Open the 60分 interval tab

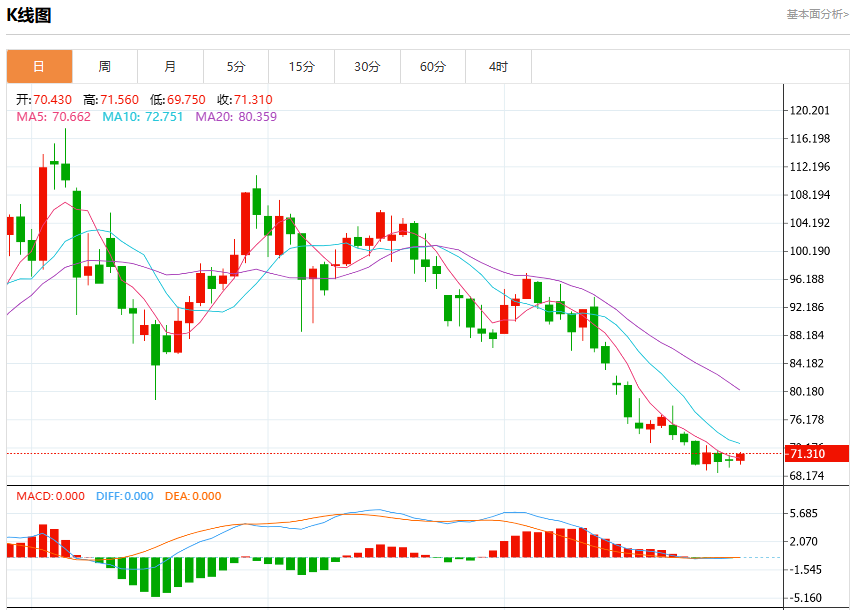pyautogui.click(x=433, y=67)
